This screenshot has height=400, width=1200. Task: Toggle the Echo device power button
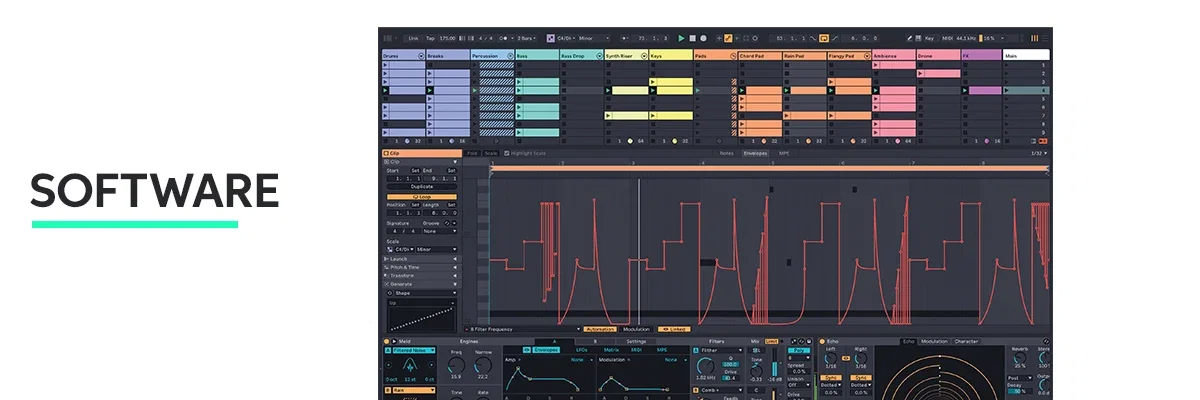(822, 341)
